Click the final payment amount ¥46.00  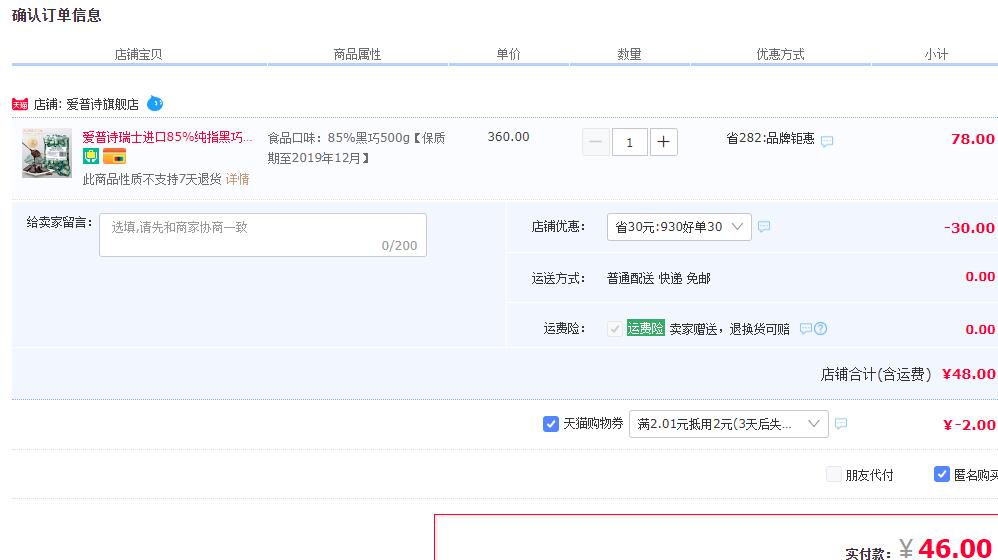(x=946, y=549)
